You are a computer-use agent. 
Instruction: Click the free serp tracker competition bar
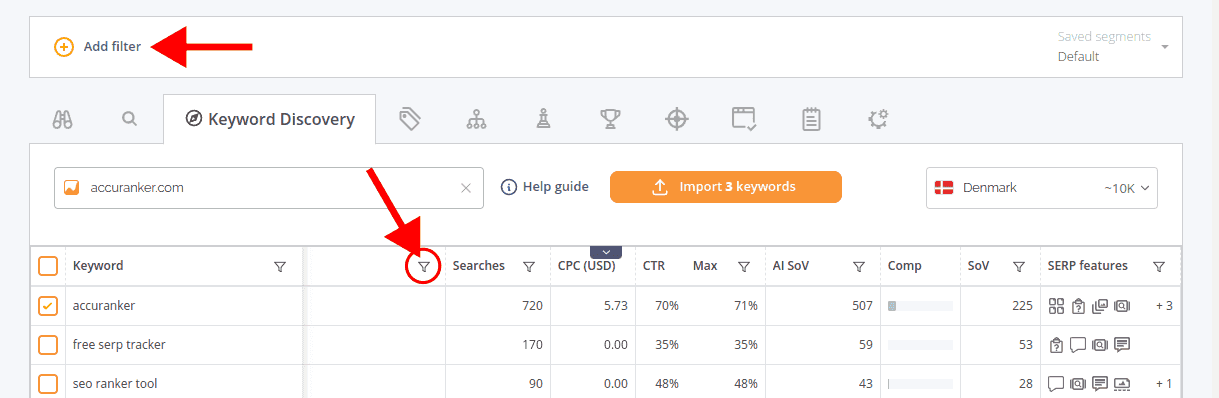(920, 345)
